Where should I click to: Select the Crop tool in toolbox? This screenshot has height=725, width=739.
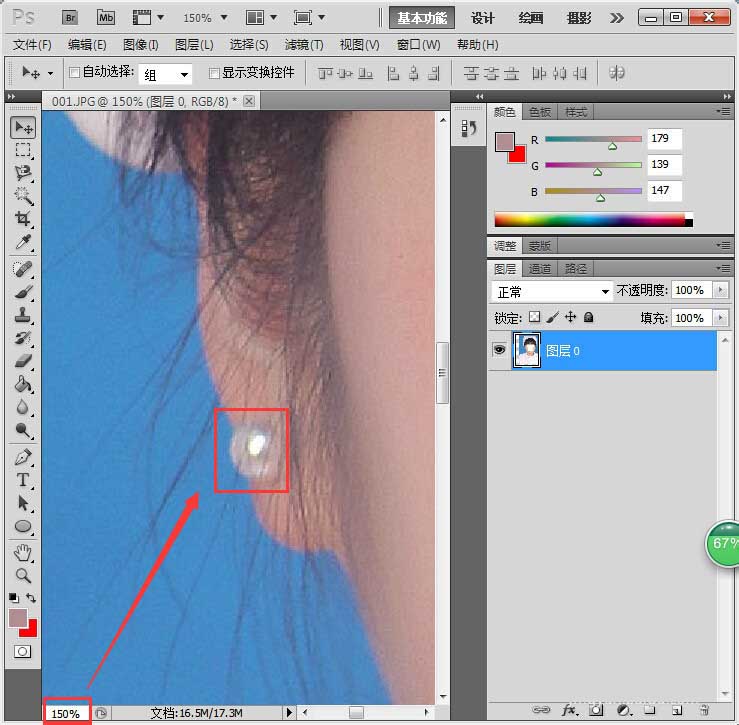[23, 219]
